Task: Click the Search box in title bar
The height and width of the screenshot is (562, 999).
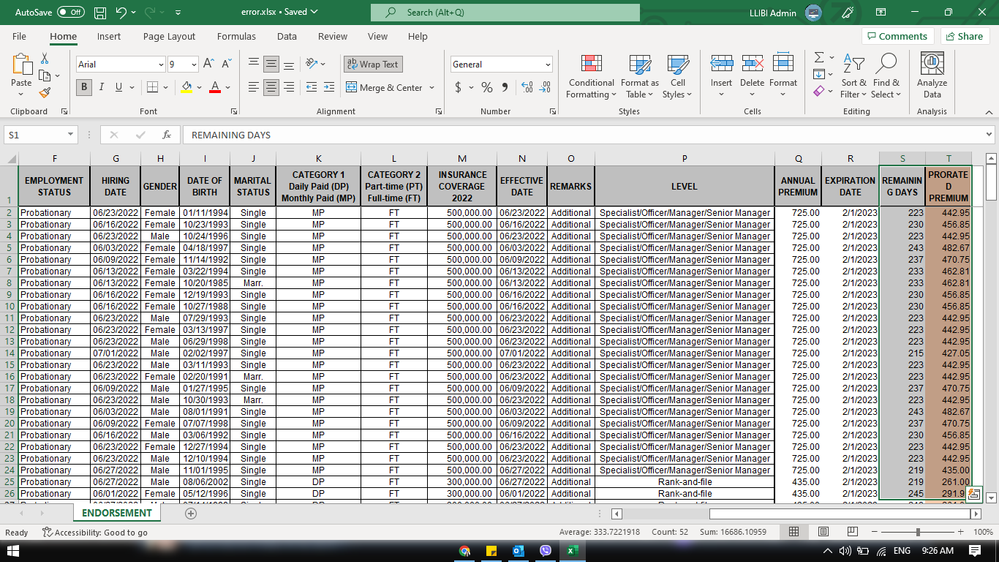Action: pyautogui.click(x=510, y=12)
